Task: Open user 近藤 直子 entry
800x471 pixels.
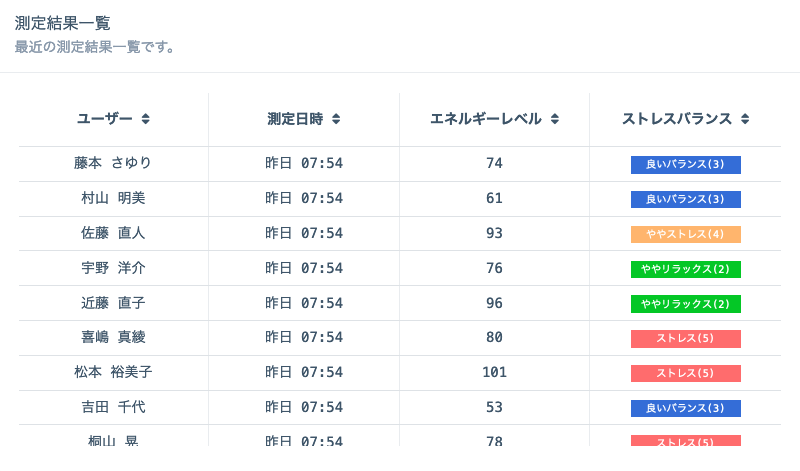Action: pos(113,303)
